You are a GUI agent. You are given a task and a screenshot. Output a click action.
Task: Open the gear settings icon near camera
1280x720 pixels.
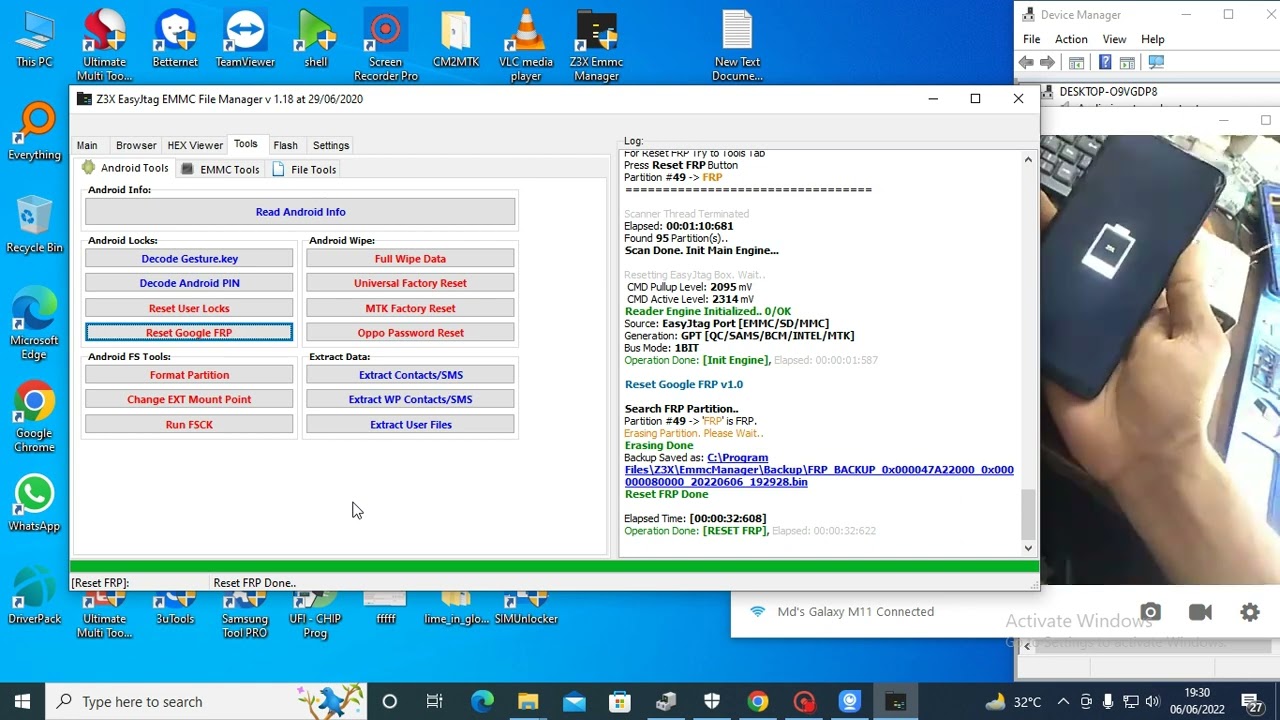tap(1250, 612)
